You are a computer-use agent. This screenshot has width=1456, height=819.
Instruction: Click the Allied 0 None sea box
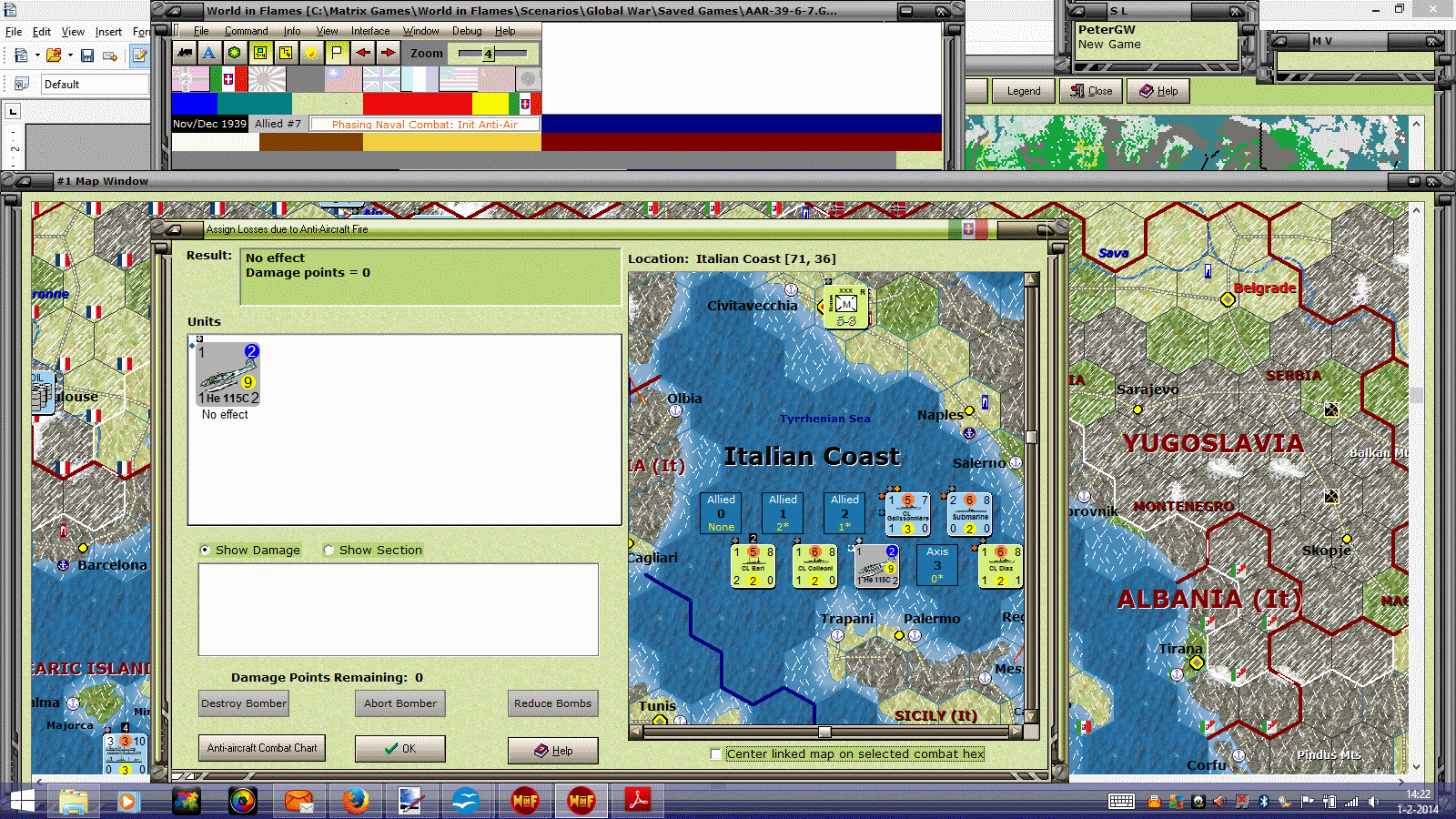[x=721, y=513]
